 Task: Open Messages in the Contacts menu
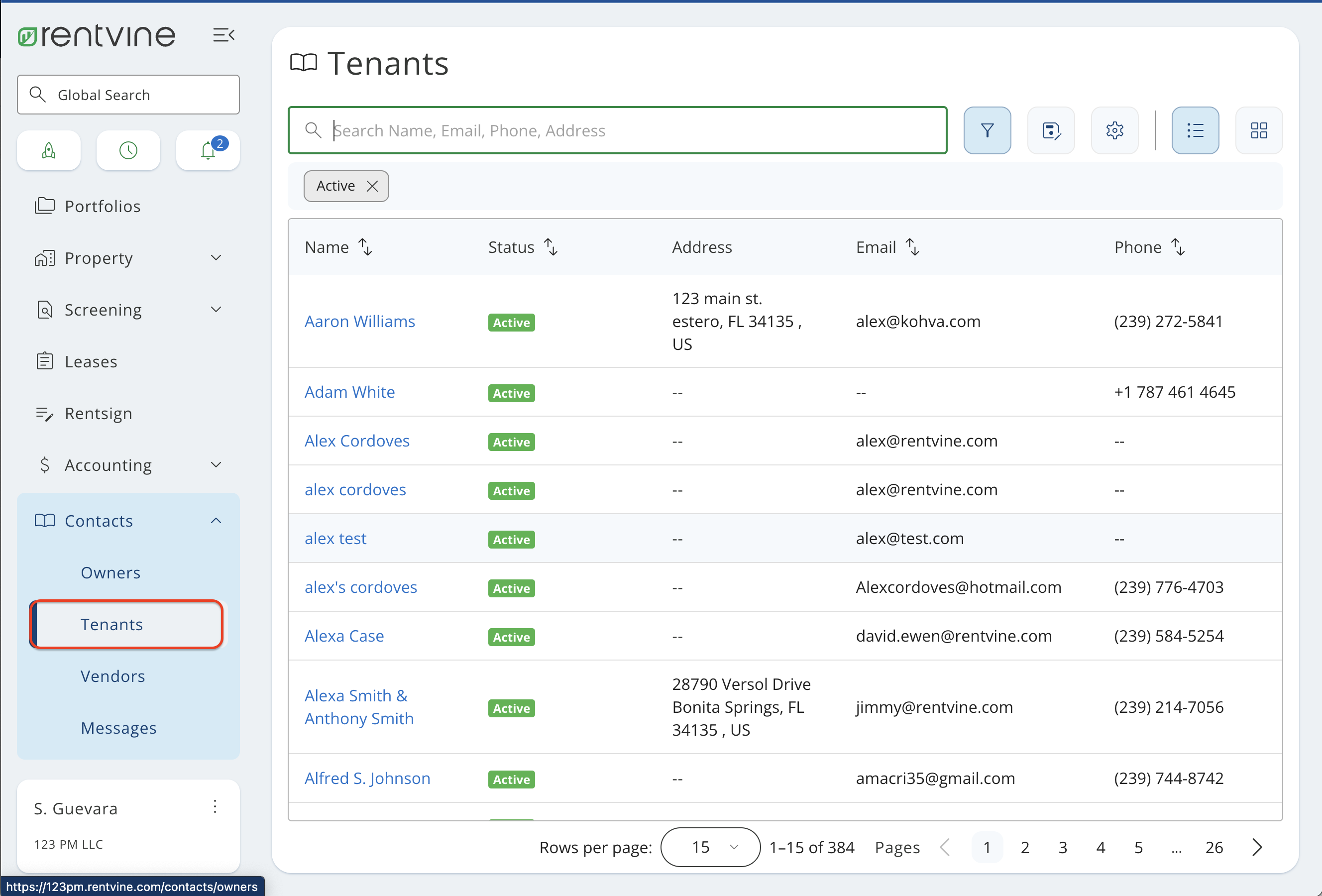tap(118, 728)
